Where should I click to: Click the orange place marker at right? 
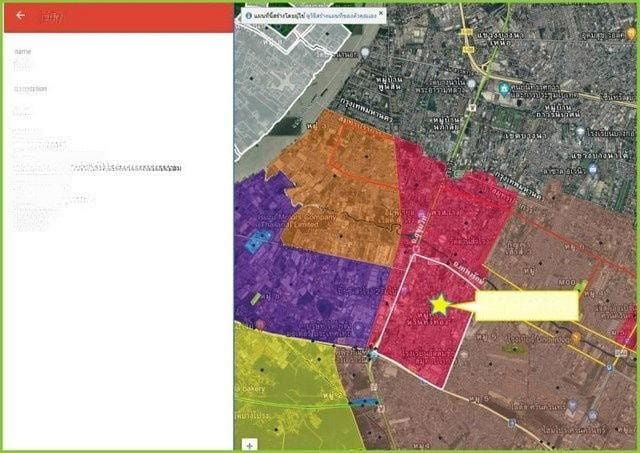click(x=575, y=337)
